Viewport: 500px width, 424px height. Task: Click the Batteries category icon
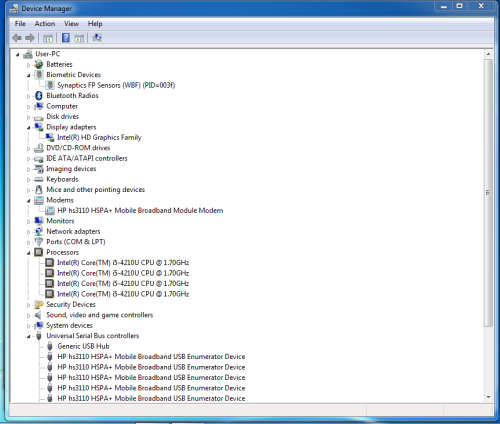(39, 64)
